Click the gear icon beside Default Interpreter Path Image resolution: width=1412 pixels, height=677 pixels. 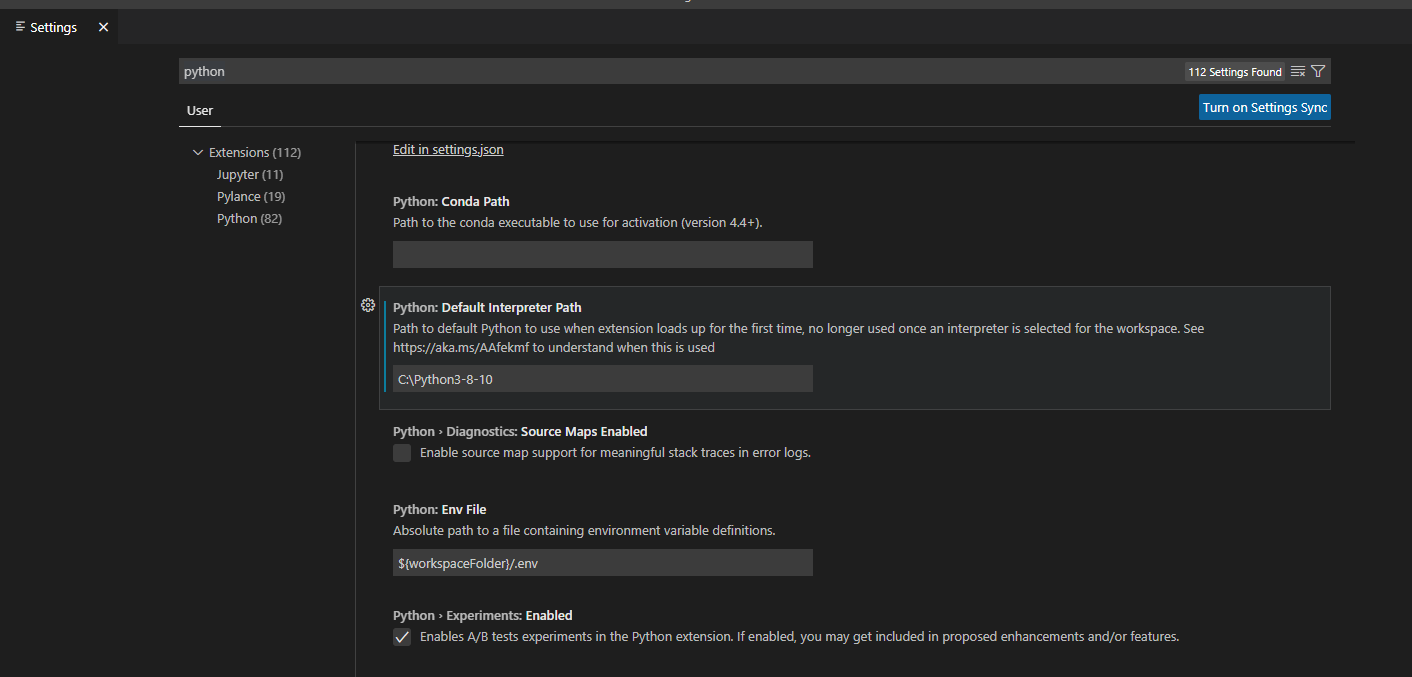(368, 305)
